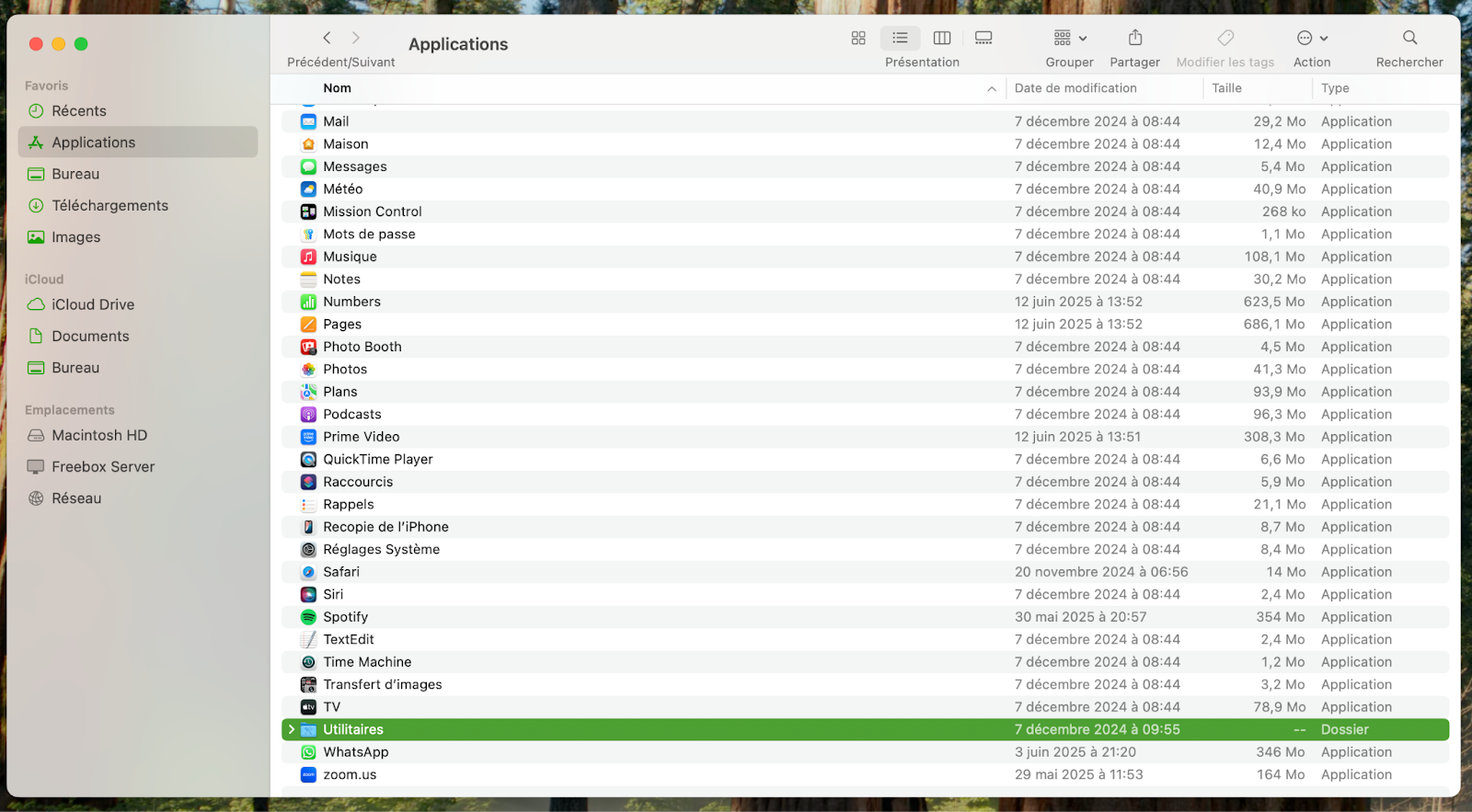This screenshot has width=1472, height=812.
Task: Click the Spotify app icon
Action: pos(308,617)
